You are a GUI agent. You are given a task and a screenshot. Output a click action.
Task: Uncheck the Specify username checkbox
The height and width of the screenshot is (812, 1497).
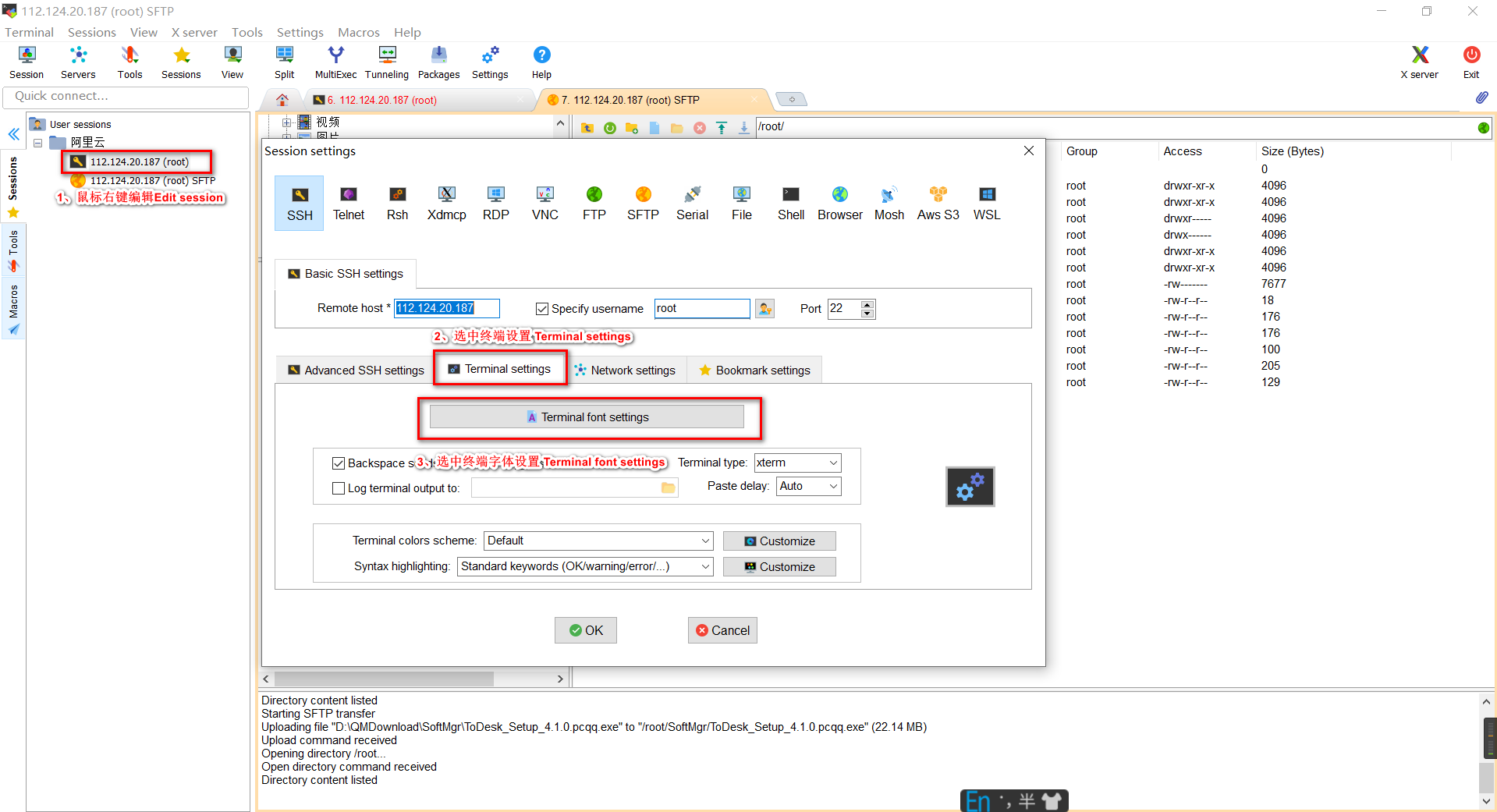(541, 309)
